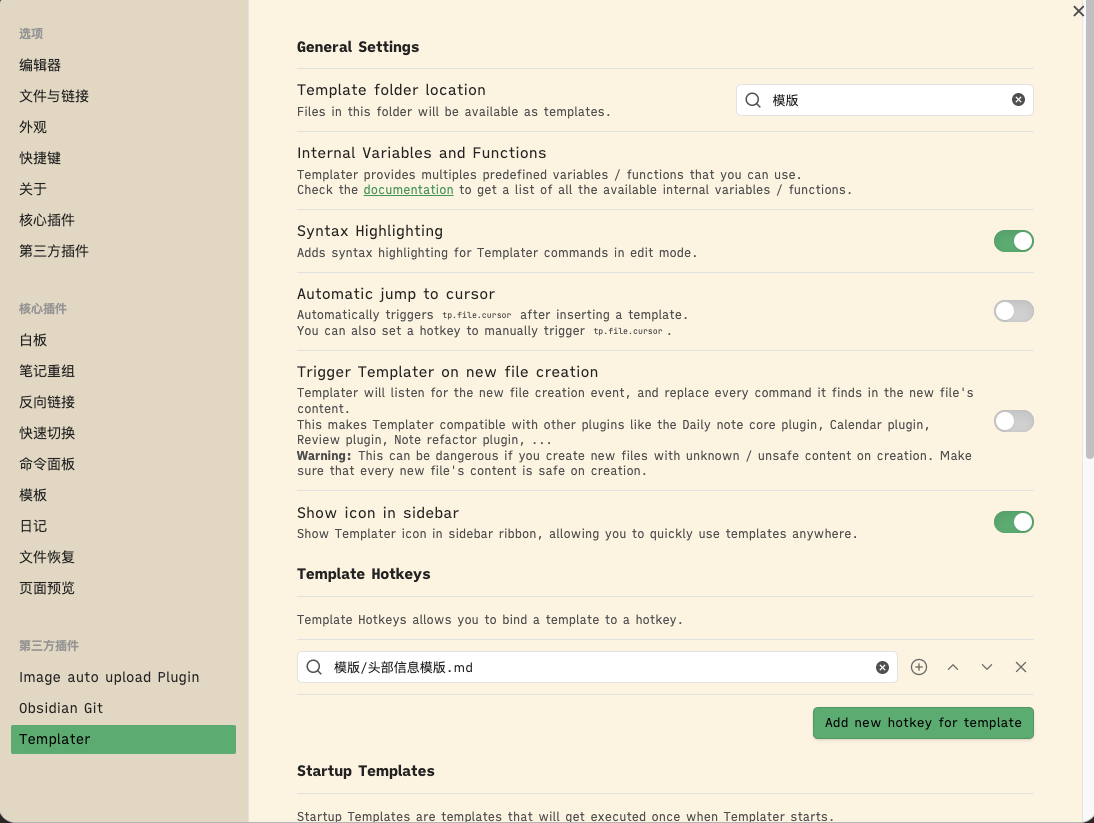
Task: Click the General Settings heading
Action: pos(358,47)
